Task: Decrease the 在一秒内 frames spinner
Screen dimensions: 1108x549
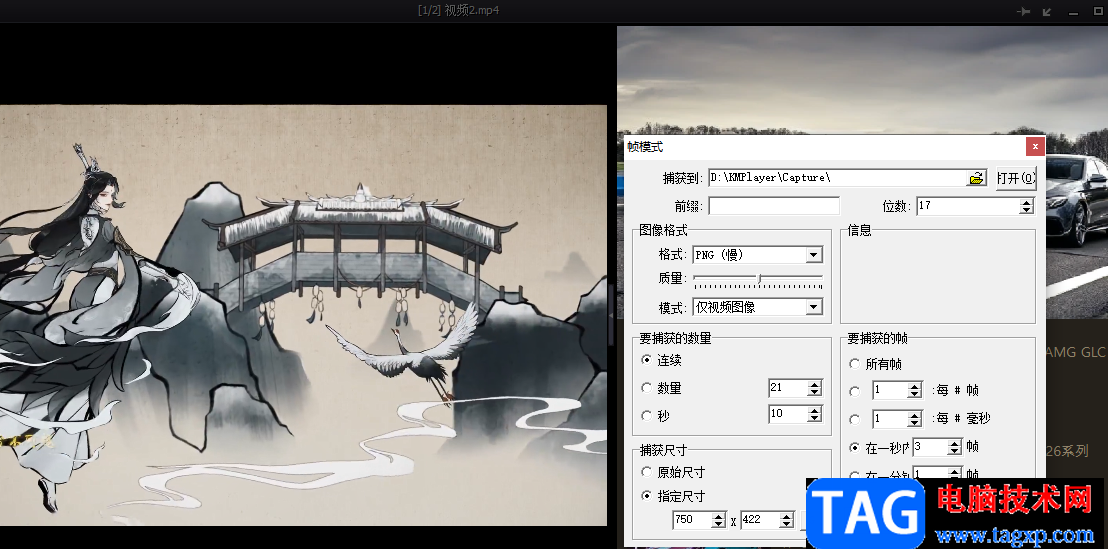Action: pyautogui.click(x=955, y=451)
